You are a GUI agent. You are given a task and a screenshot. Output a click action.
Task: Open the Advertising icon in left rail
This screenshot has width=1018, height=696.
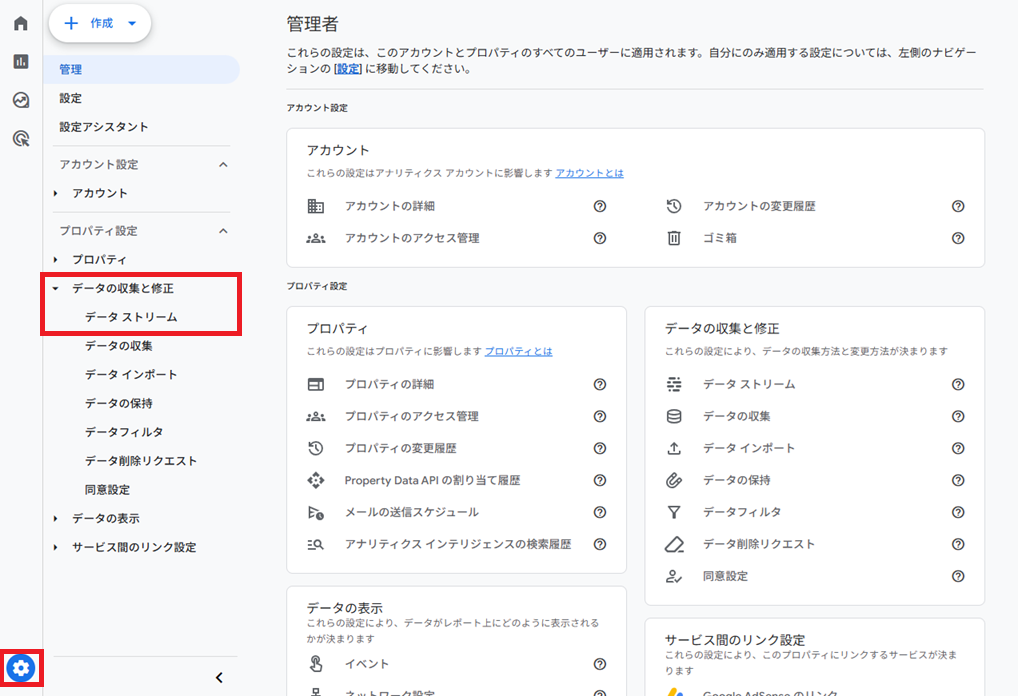(x=21, y=139)
